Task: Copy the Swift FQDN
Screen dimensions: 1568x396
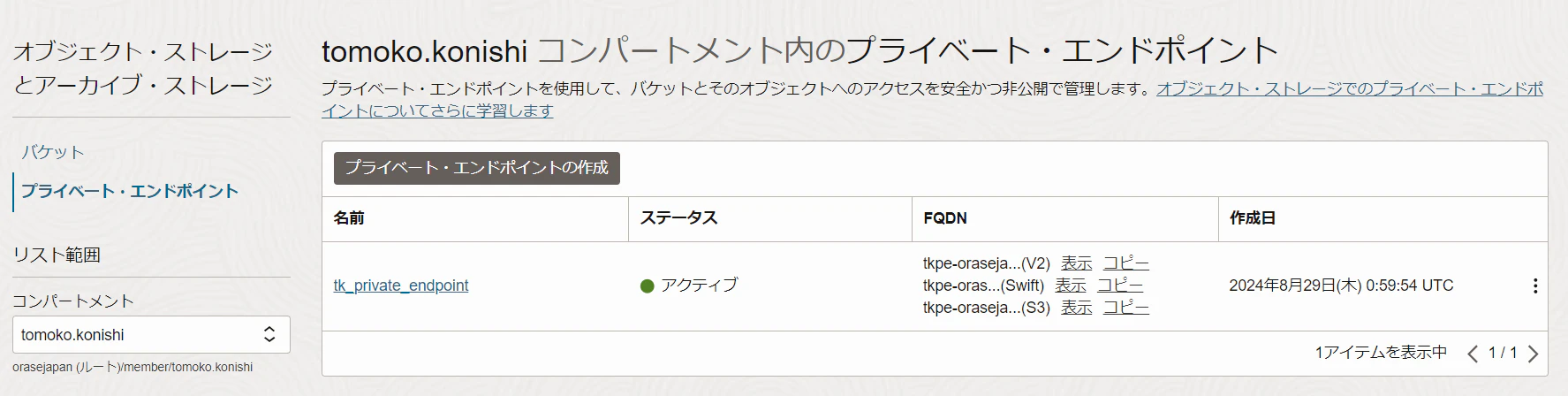Action: pos(1120,286)
